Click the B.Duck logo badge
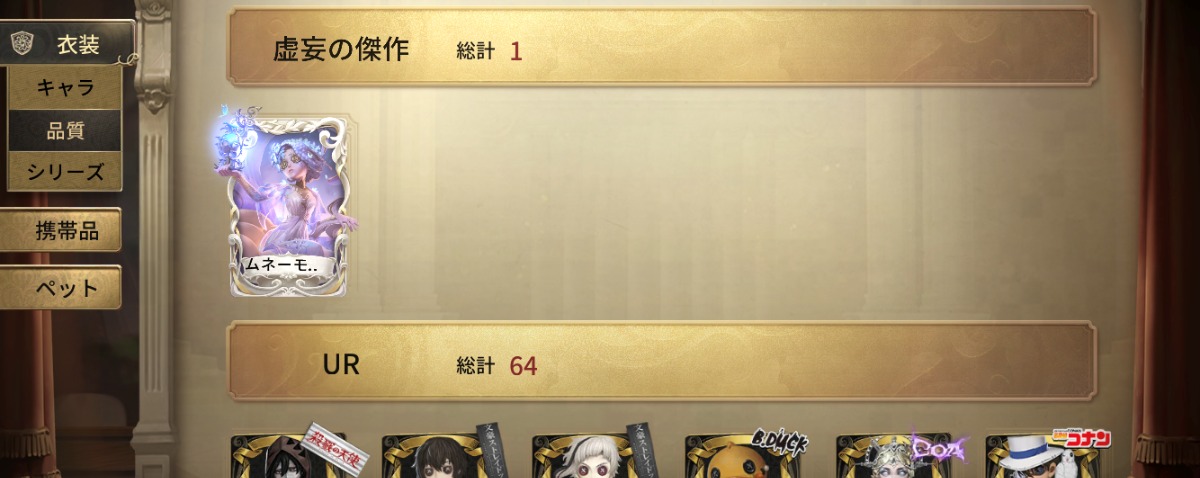 (779, 441)
